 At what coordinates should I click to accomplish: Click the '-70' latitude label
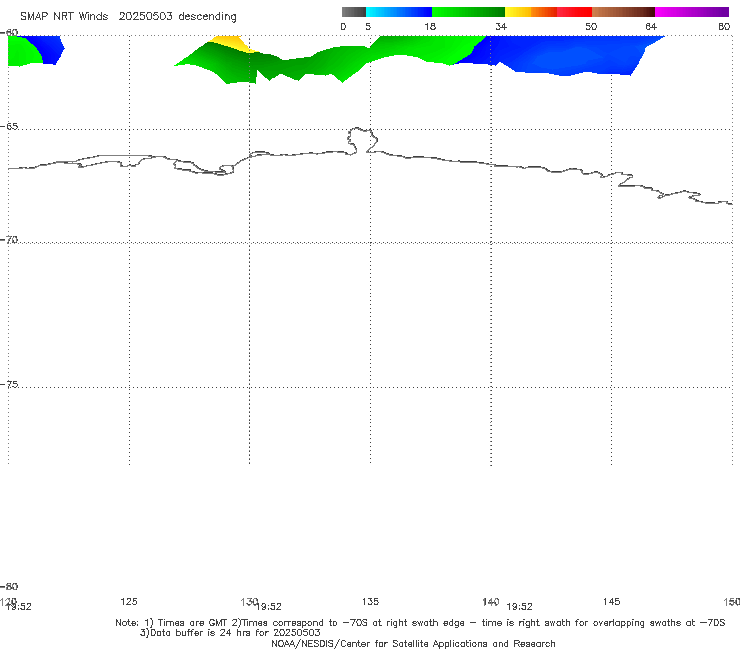pos(9,240)
